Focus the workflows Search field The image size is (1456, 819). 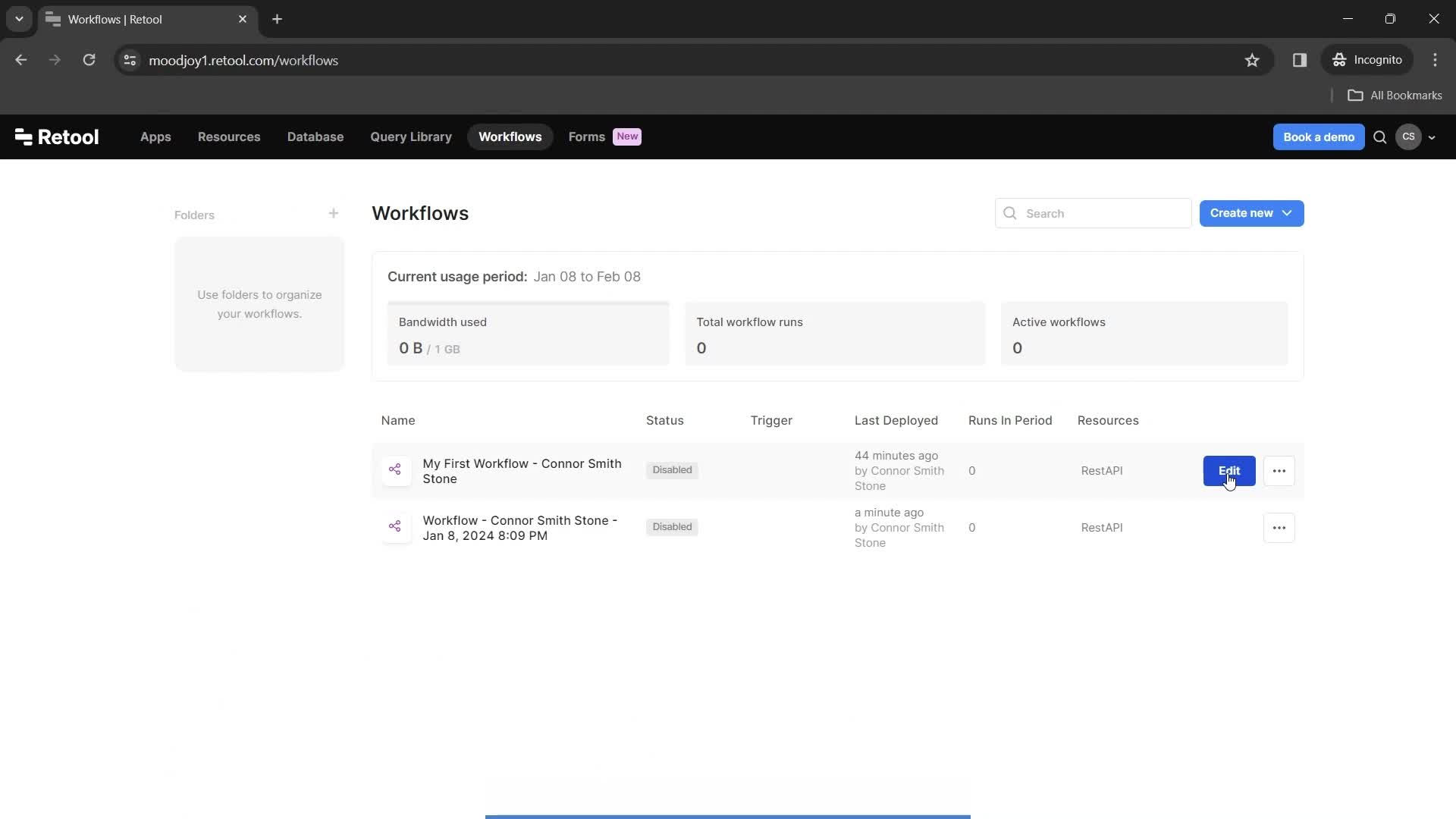click(x=1094, y=214)
